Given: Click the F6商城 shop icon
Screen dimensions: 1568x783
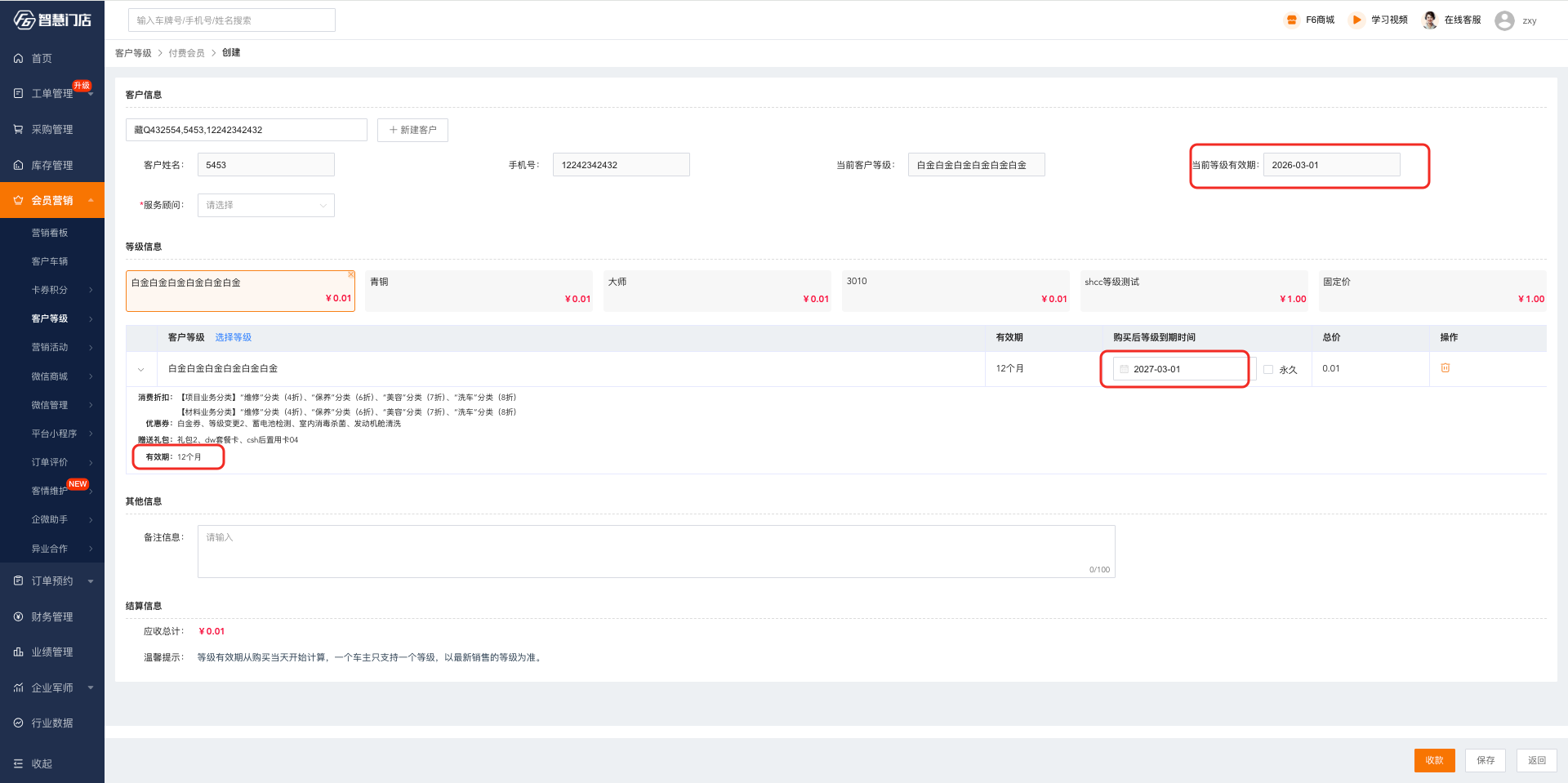Looking at the screenshot, I should 1291,20.
